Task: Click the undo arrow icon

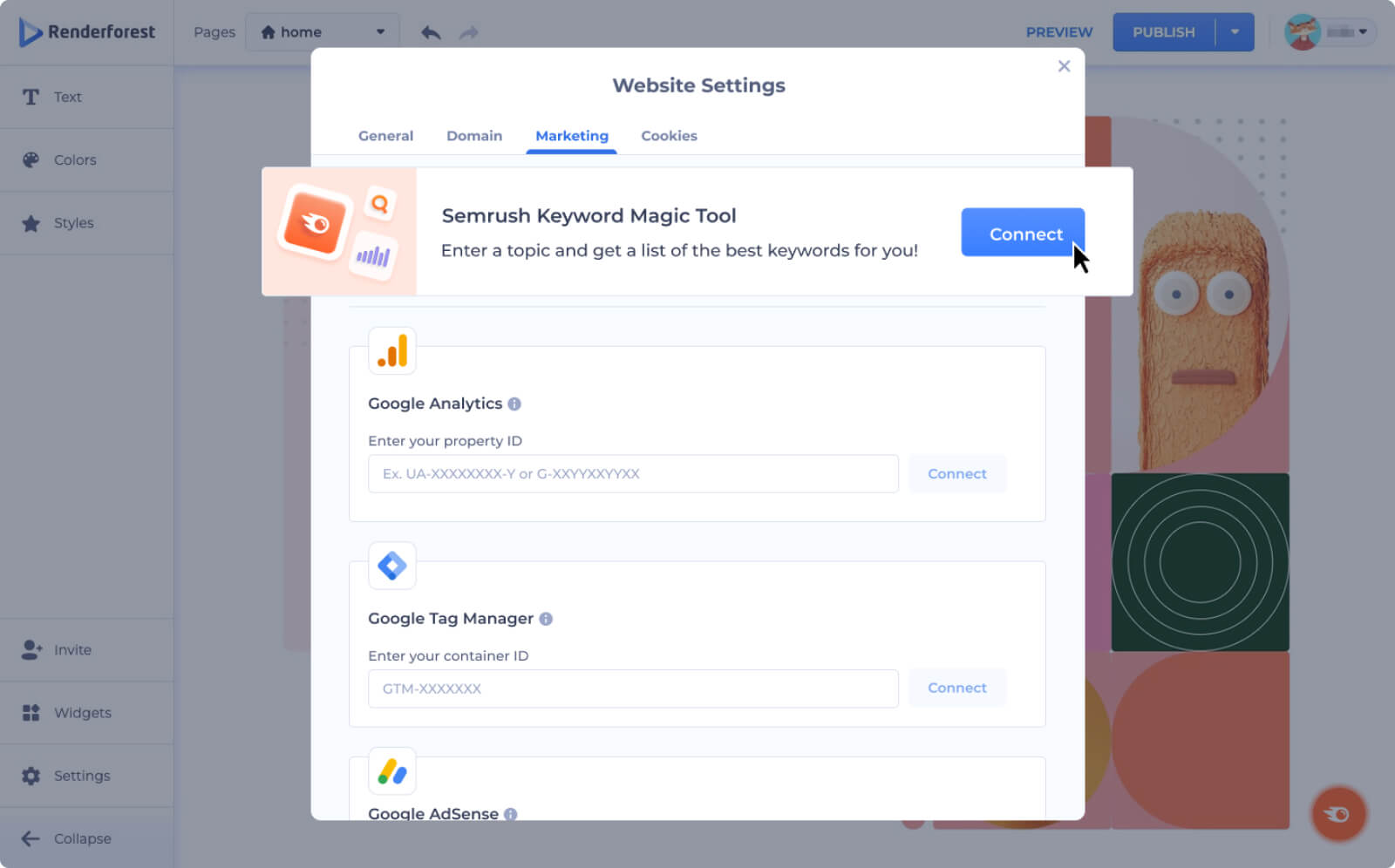Action: (x=431, y=32)
